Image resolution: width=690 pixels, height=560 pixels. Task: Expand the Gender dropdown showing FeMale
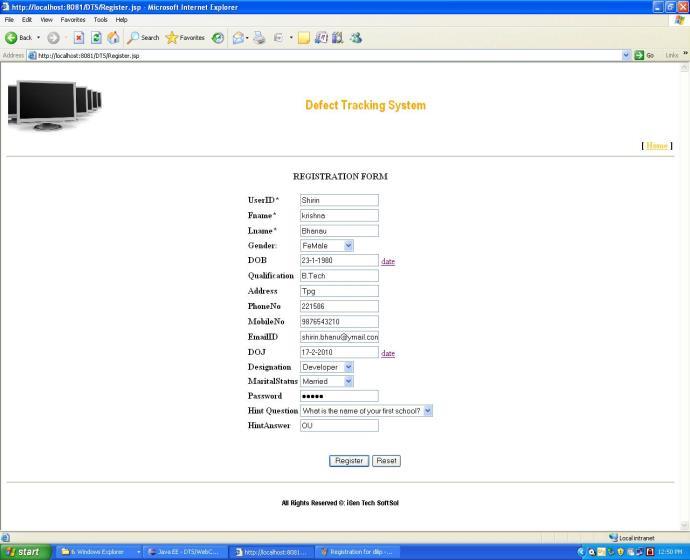(x=327, y=245)
